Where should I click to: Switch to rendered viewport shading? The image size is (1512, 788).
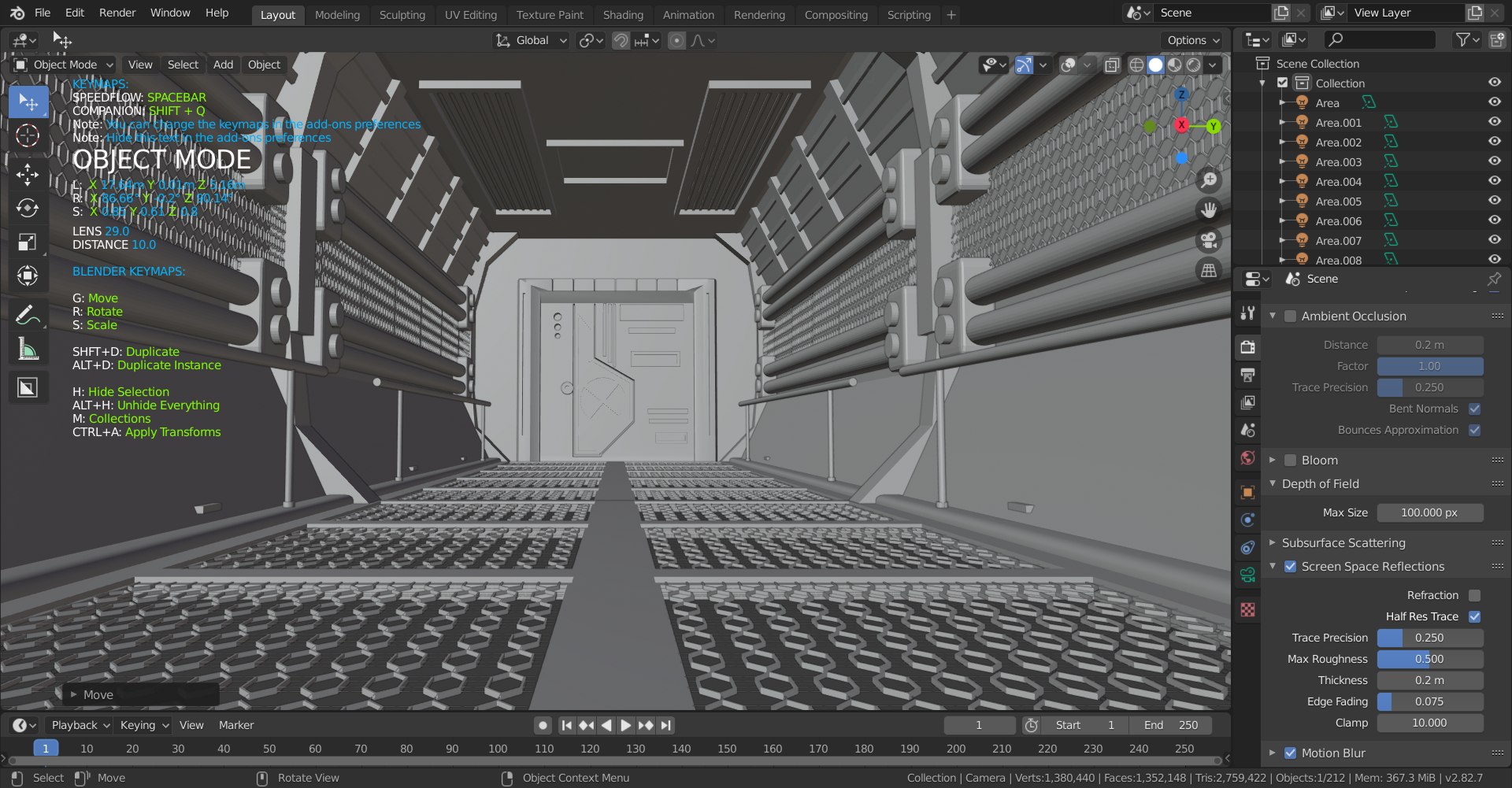tap(1194, 65)
